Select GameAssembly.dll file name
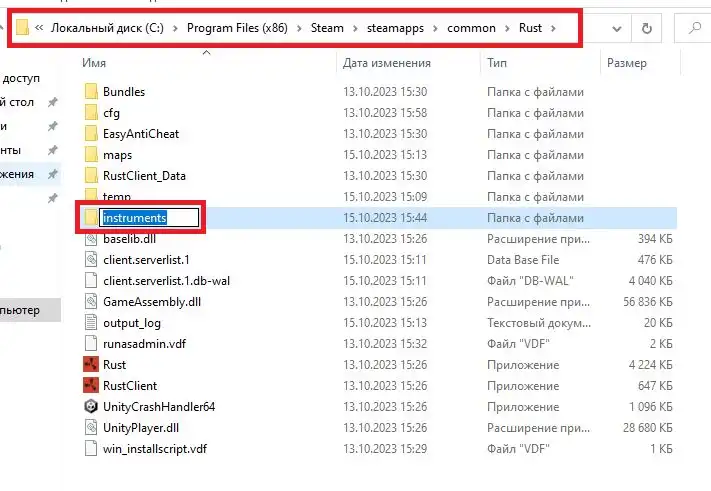 [152, 301]
